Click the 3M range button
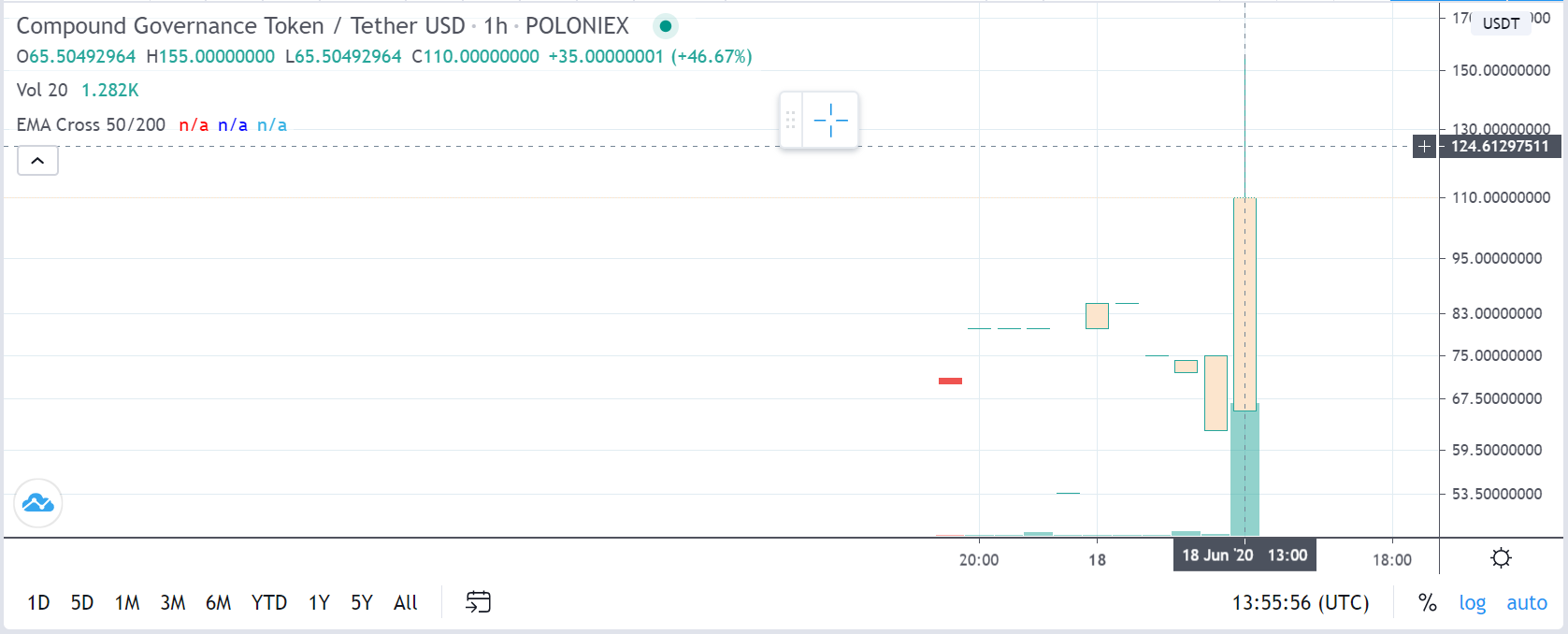The height and width of the screenshot is (634, 1568). pos(173,603)
